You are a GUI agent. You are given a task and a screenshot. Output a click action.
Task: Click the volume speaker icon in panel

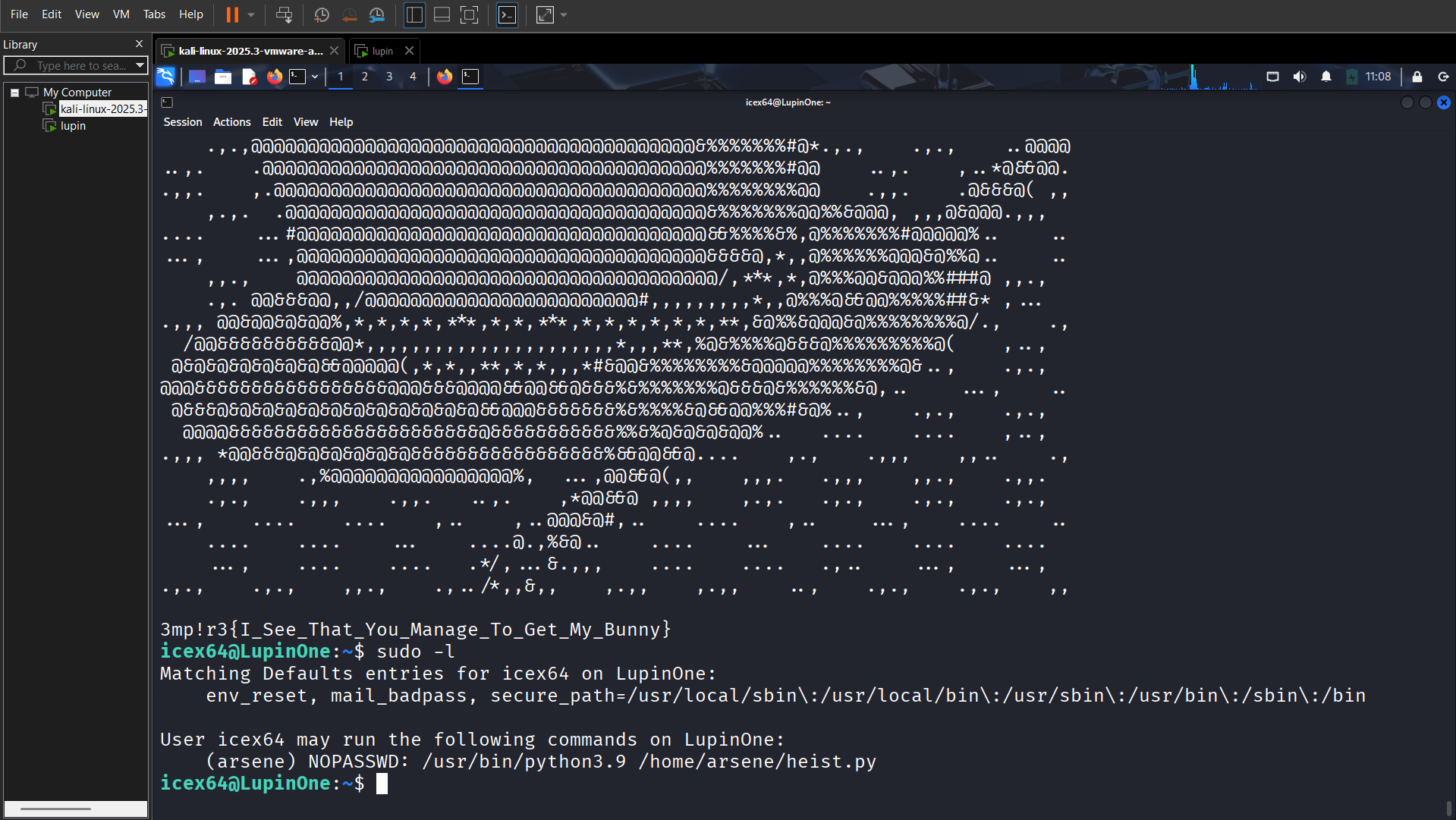pyautogui.click(x=1300, y=77)
